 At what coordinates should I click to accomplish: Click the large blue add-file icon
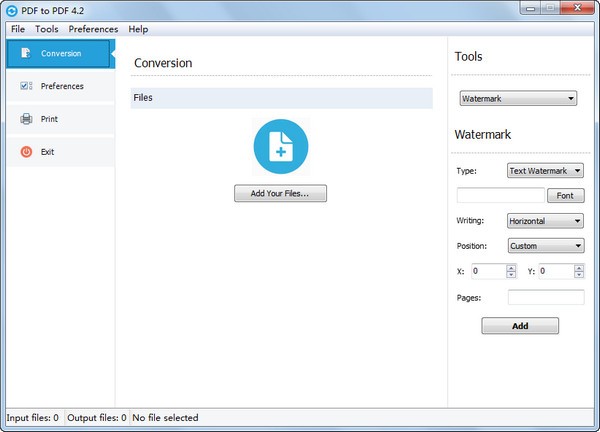[x=280, y=147]
